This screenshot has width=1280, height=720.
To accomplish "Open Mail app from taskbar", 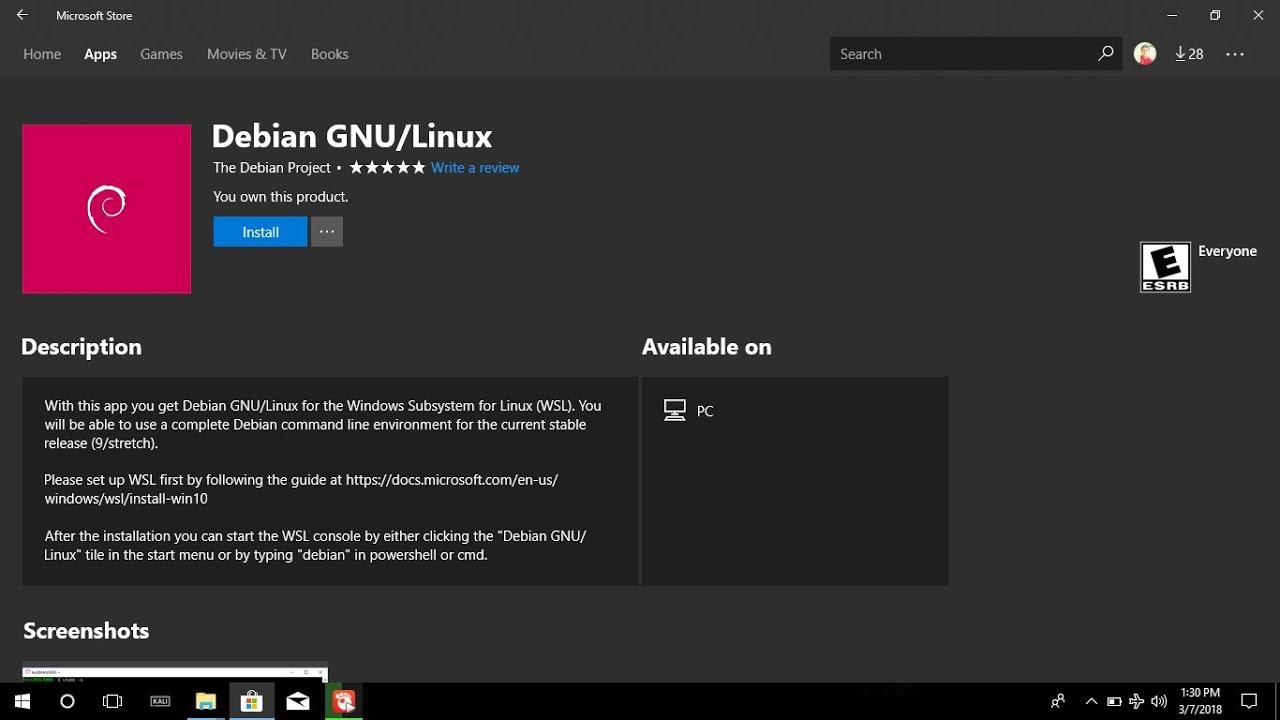I will pyautogui.click(x=298, y=701).
